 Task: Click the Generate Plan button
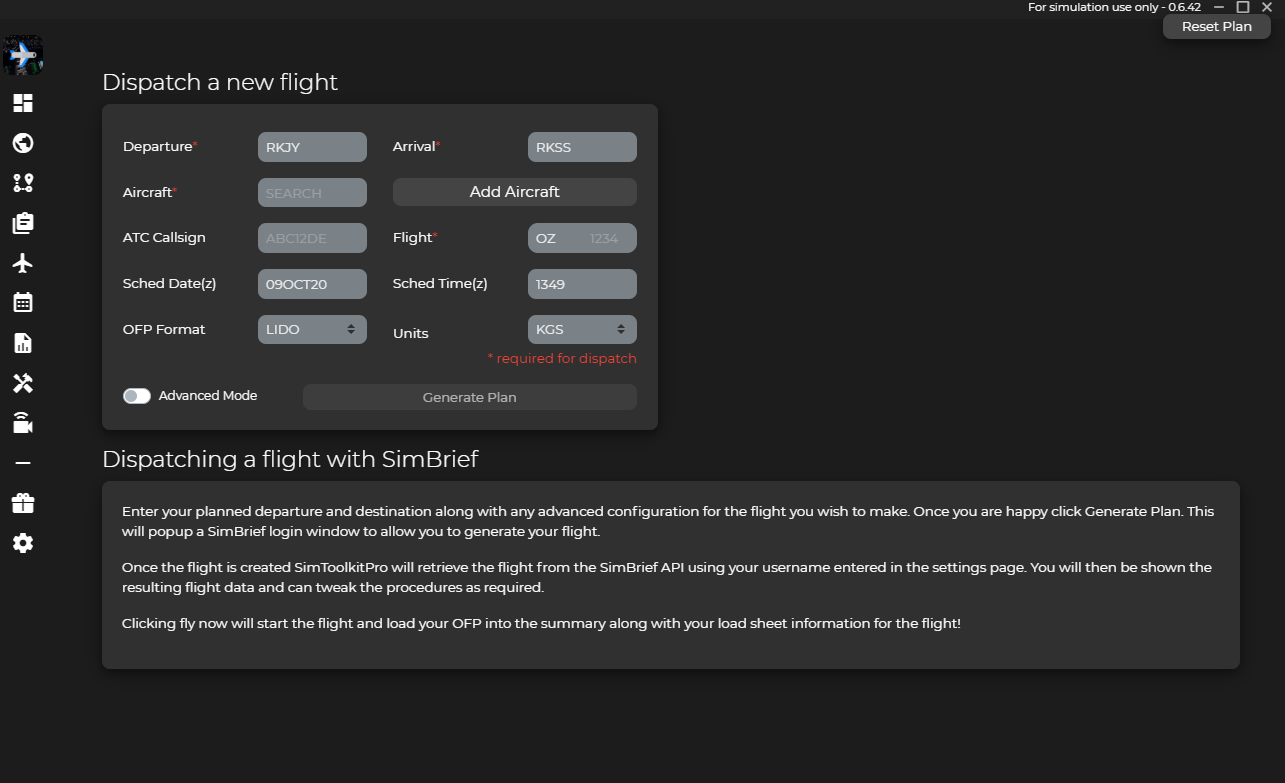click(x=470, y=397)
